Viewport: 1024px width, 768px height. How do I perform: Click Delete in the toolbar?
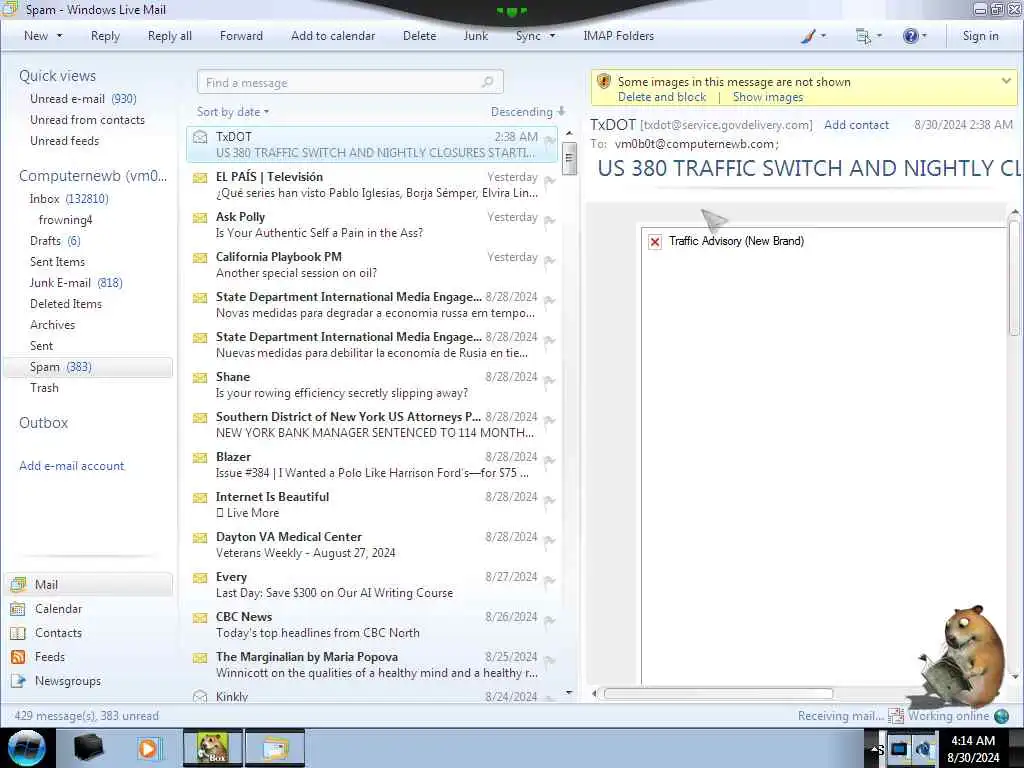[x=419, y=36]
